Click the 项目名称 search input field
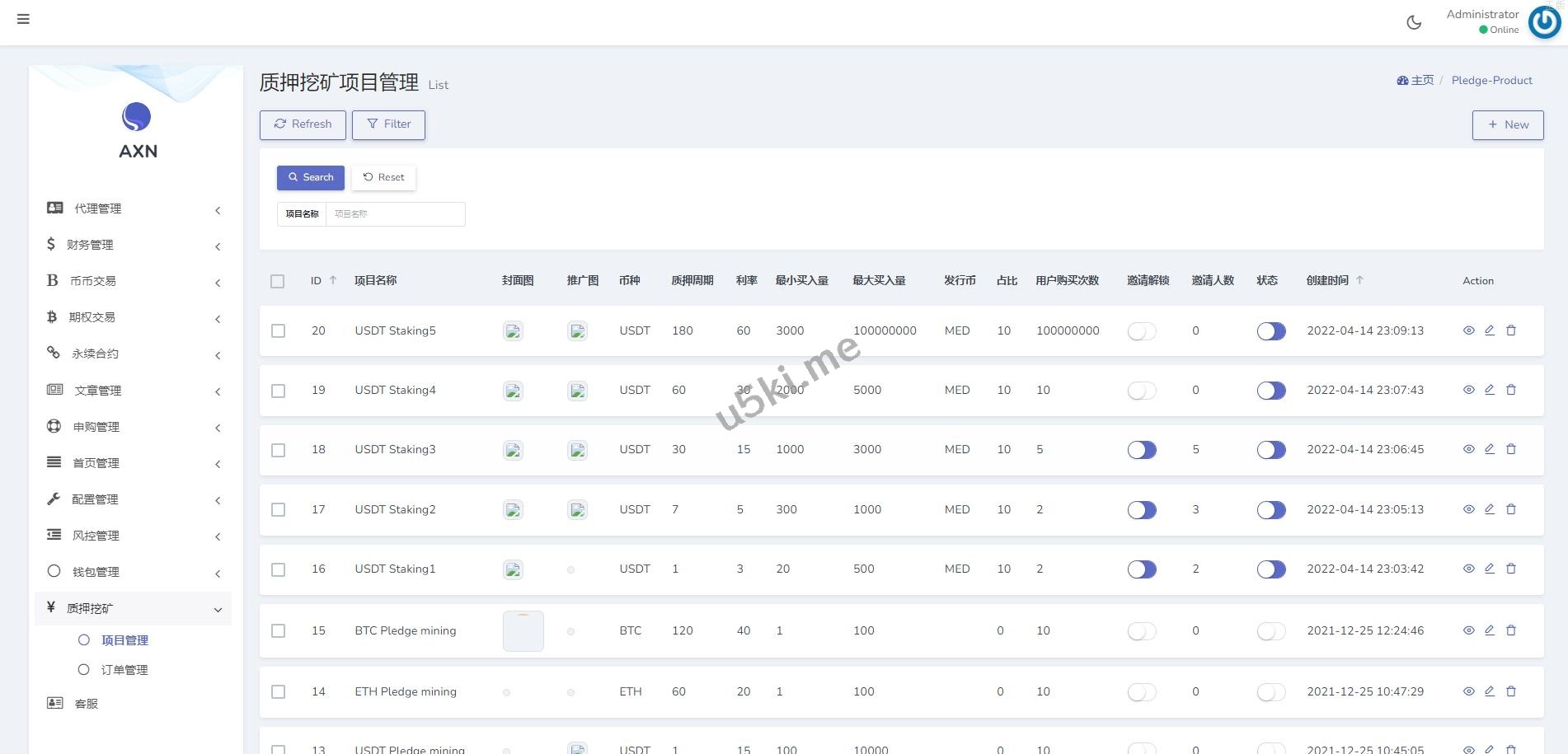Image resolution: width=1568 pixels, height=754 pixels. click(x=395, y=214)
